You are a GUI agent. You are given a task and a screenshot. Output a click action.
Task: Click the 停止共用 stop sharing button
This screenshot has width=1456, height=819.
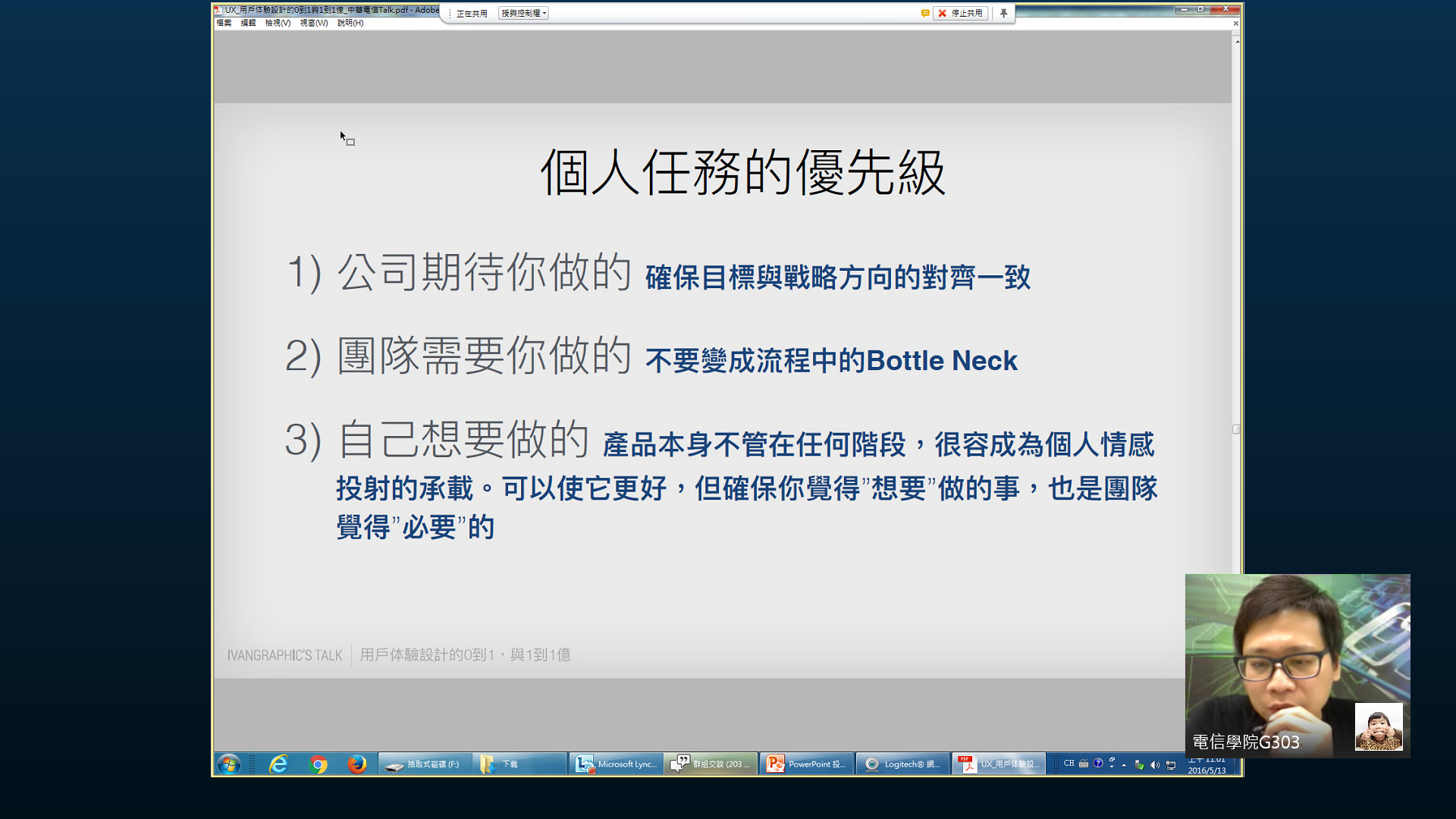point(960,13)
